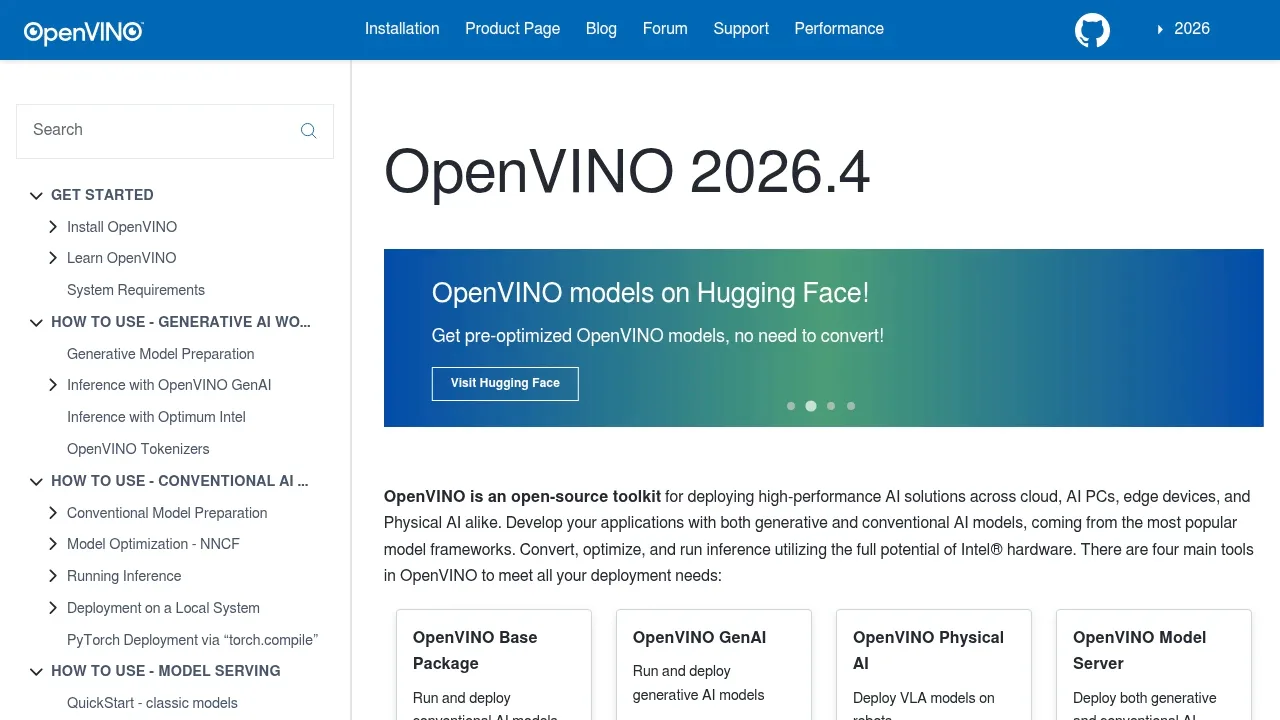Image resolution: width=1280 pixels, height=720 pixels.
Task: Open the Installation nav item
Action: [402, 29]
